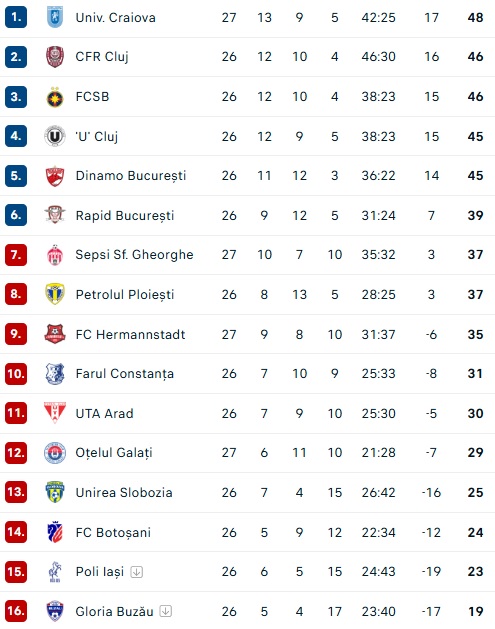The image size is (495, 629).
Task: Click the CFR Cluj club logo
Action: [x=55, y=57]
